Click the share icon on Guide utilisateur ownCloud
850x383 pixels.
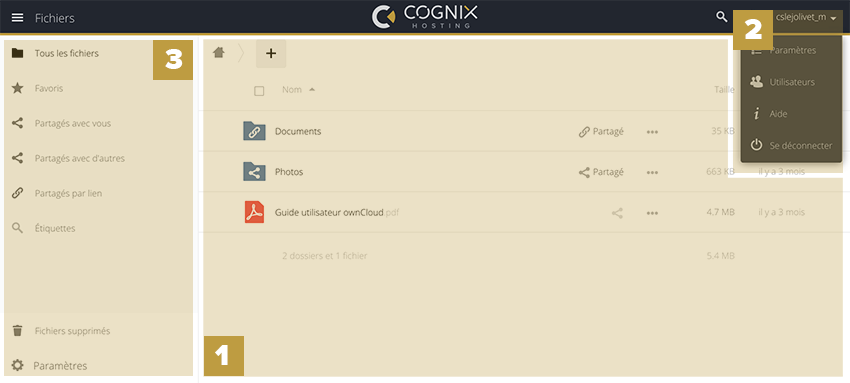tap(617, 213)
